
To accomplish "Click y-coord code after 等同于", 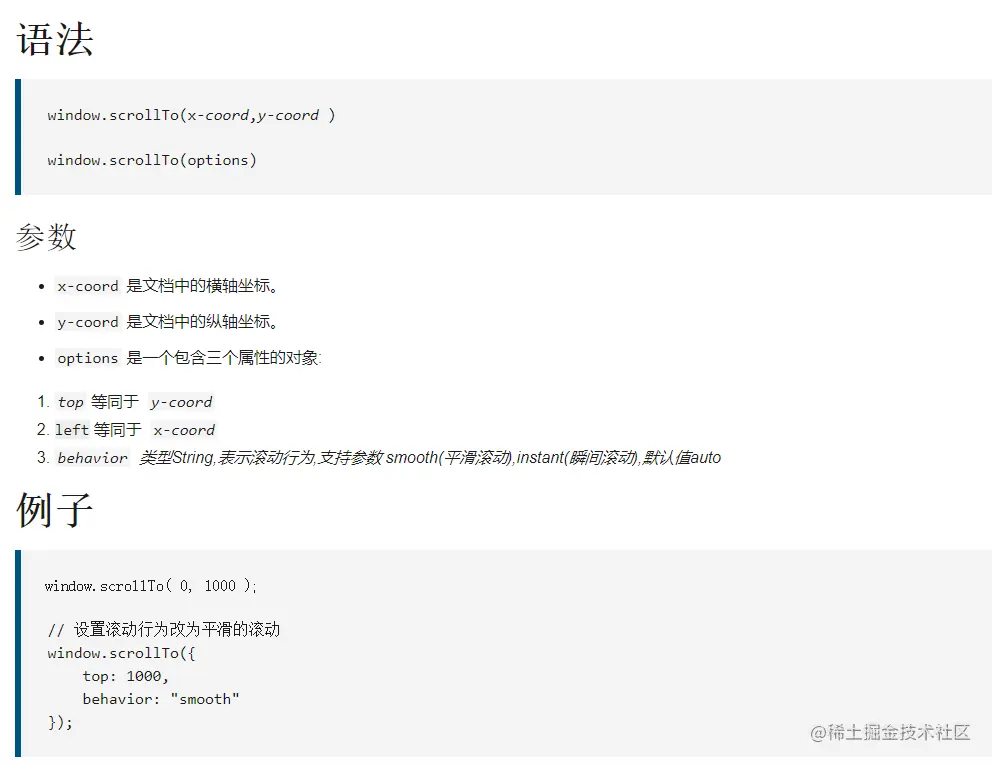I will [x=181, y=402].
